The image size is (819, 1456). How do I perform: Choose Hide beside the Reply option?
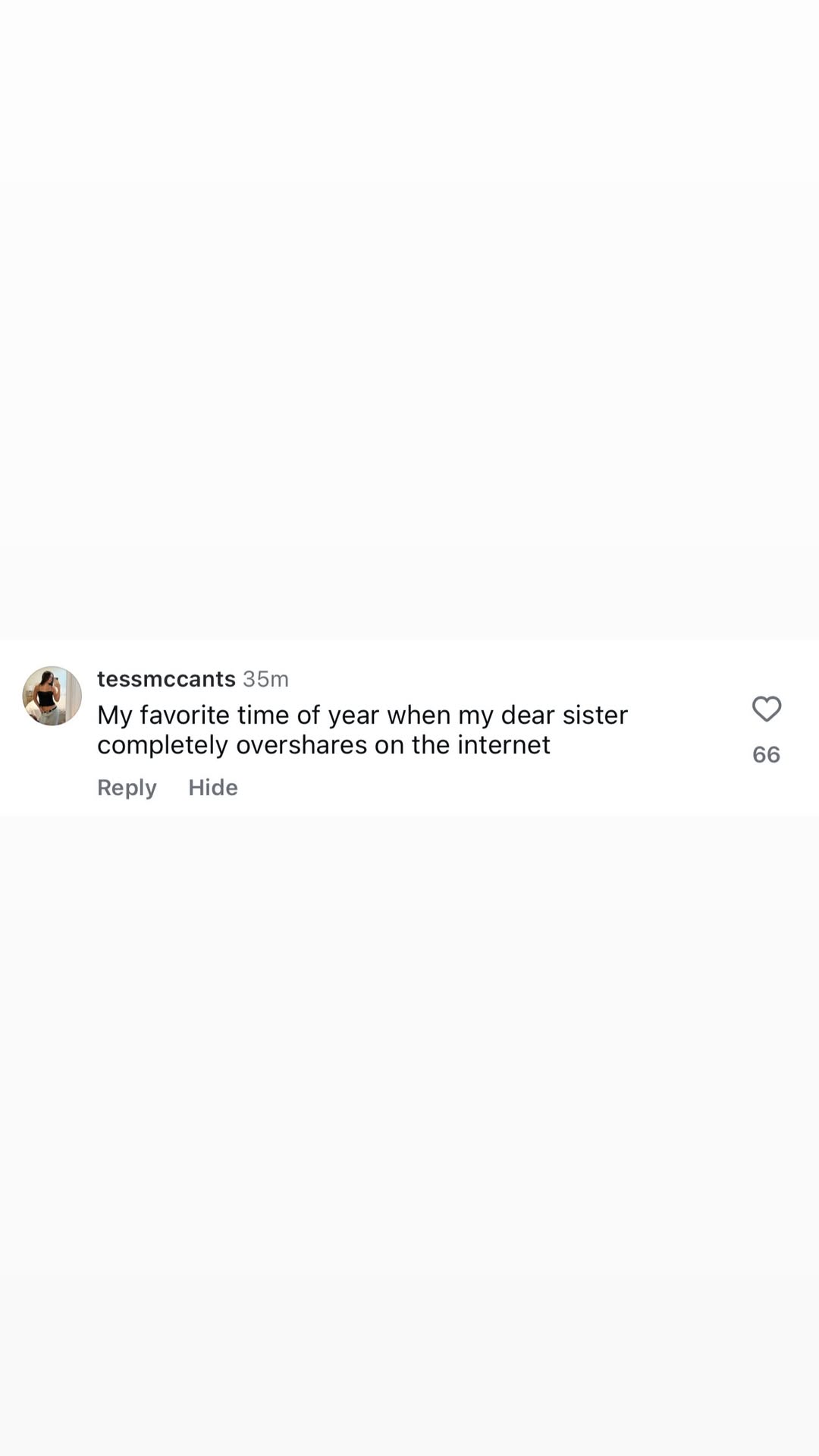213,788
